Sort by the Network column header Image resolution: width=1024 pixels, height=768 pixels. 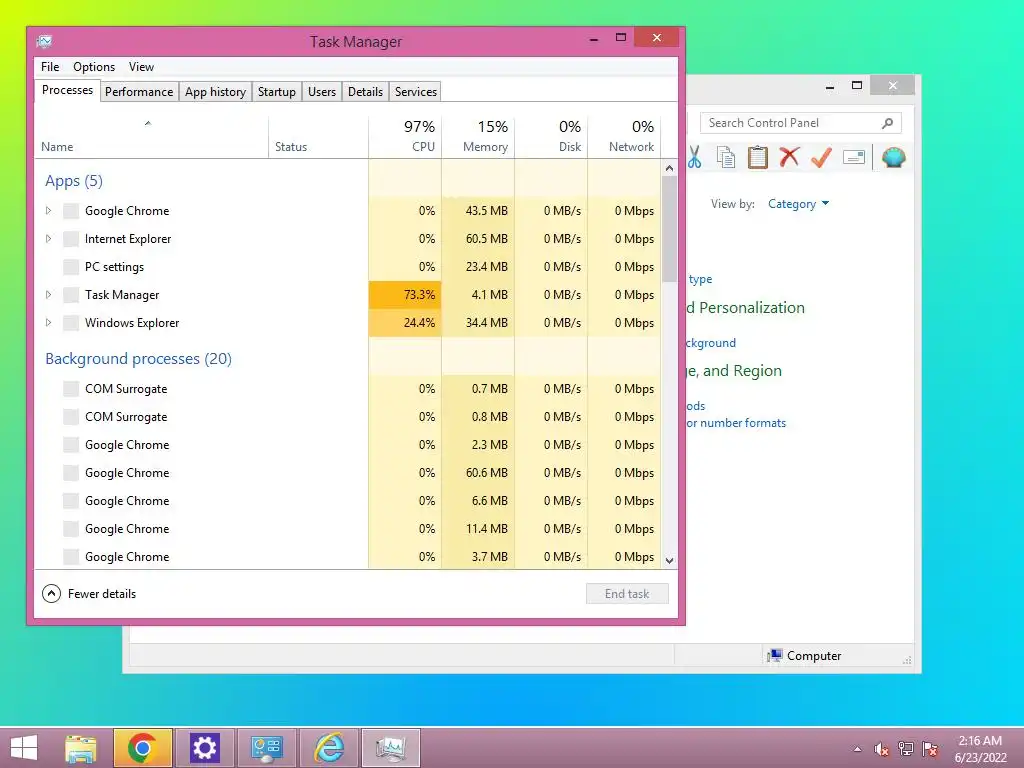pos(624,136)
